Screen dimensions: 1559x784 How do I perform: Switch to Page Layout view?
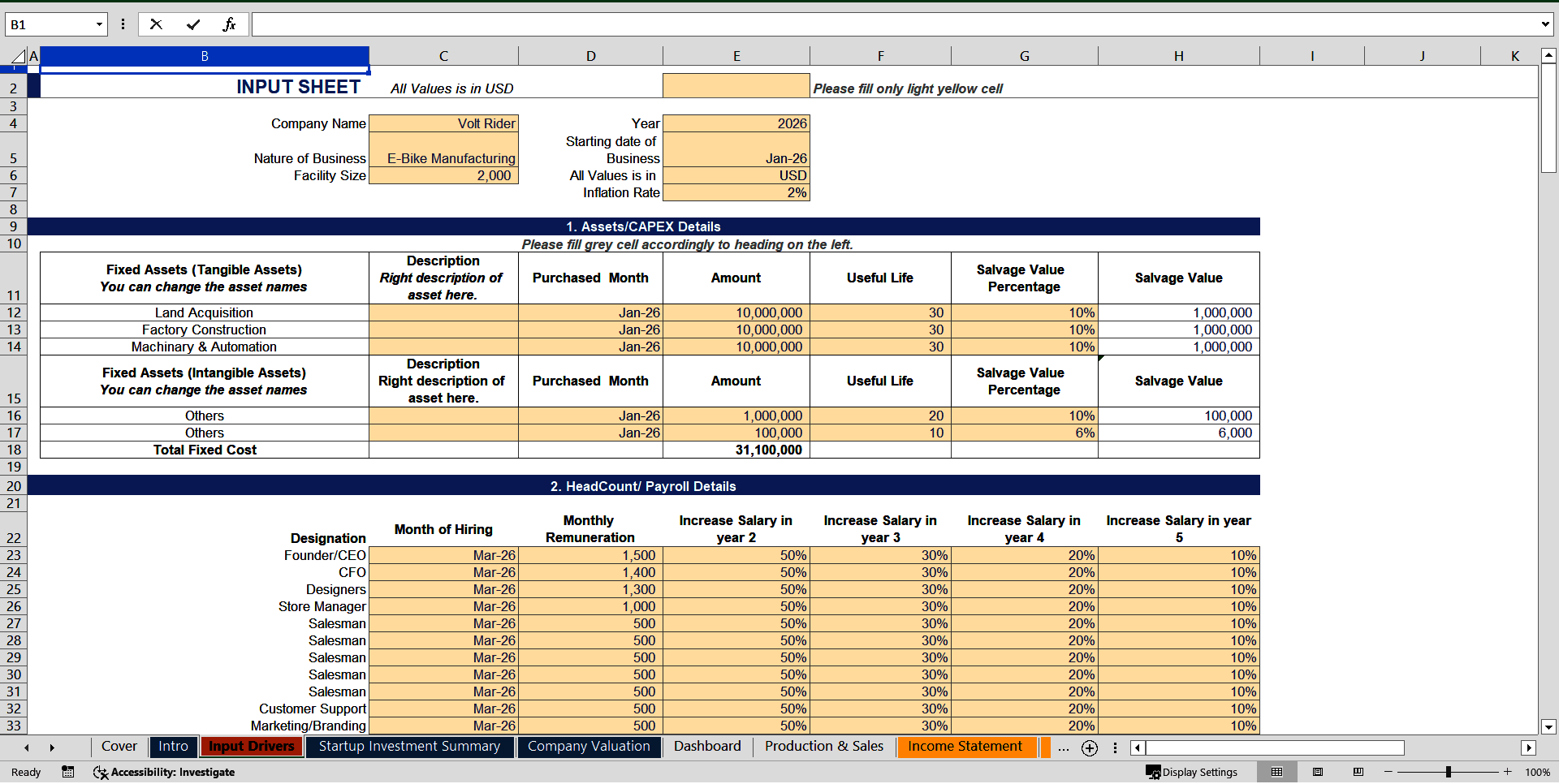tap(1318, 772)
